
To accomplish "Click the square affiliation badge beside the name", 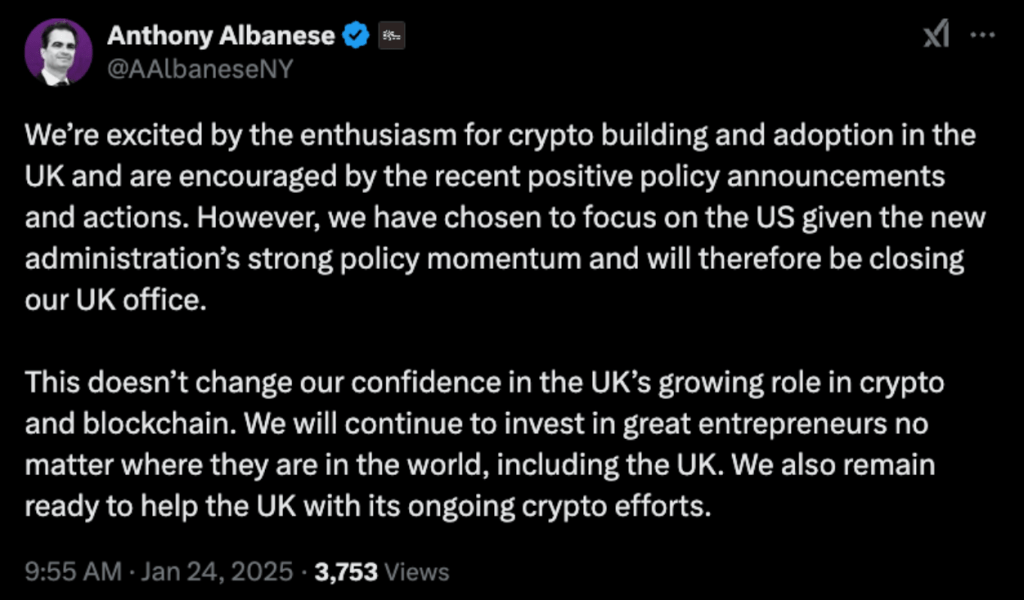I will 392,36.
